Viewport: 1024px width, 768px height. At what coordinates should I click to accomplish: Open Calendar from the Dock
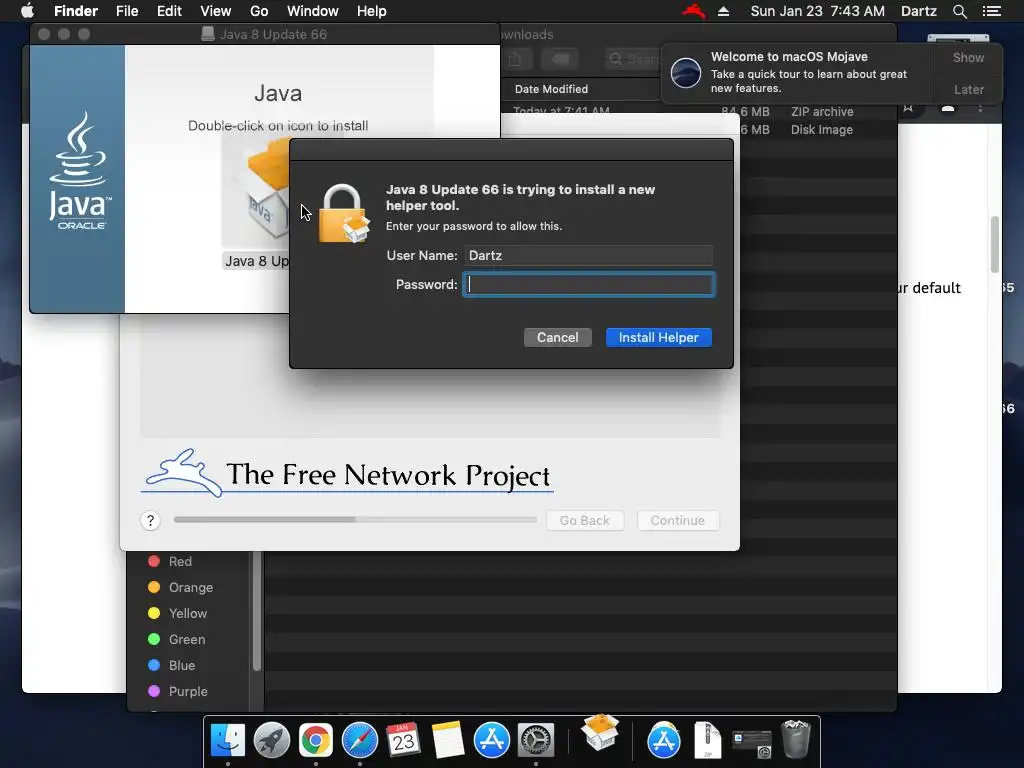pos(404,740)
